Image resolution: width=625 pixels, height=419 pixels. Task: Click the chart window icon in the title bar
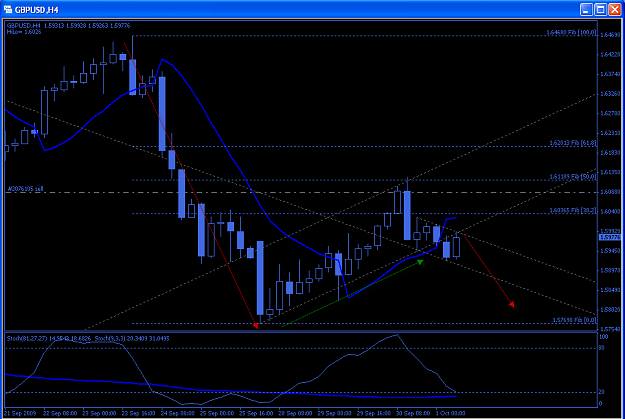[x=7, y=9]
